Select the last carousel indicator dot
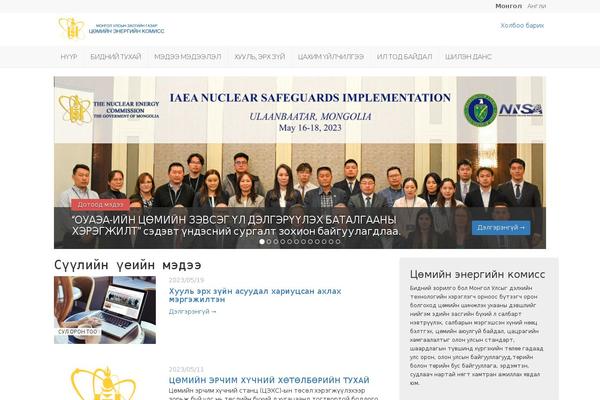This screenshot has height=400, width=600. coord(338,242)
